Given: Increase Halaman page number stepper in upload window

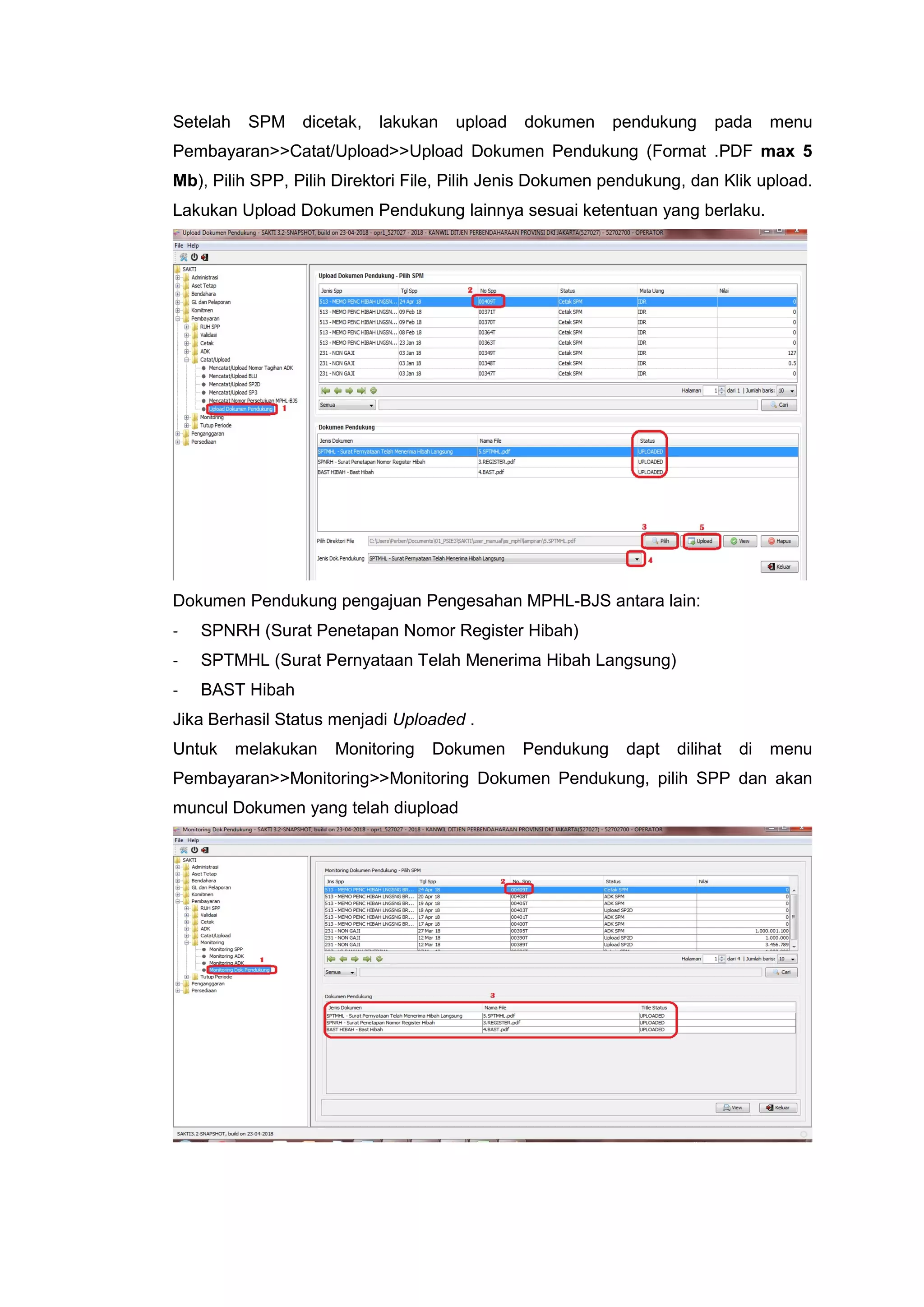Looking at the screenshot, I should pyautogui.click(x=721, y=389).
